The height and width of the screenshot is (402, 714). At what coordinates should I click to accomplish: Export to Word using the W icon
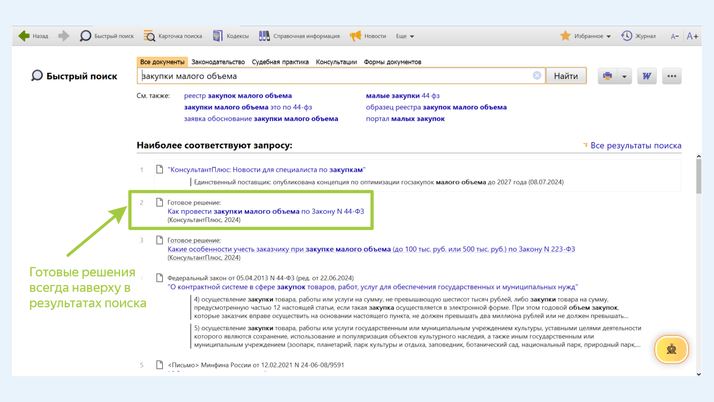click(x=647, y=76)
